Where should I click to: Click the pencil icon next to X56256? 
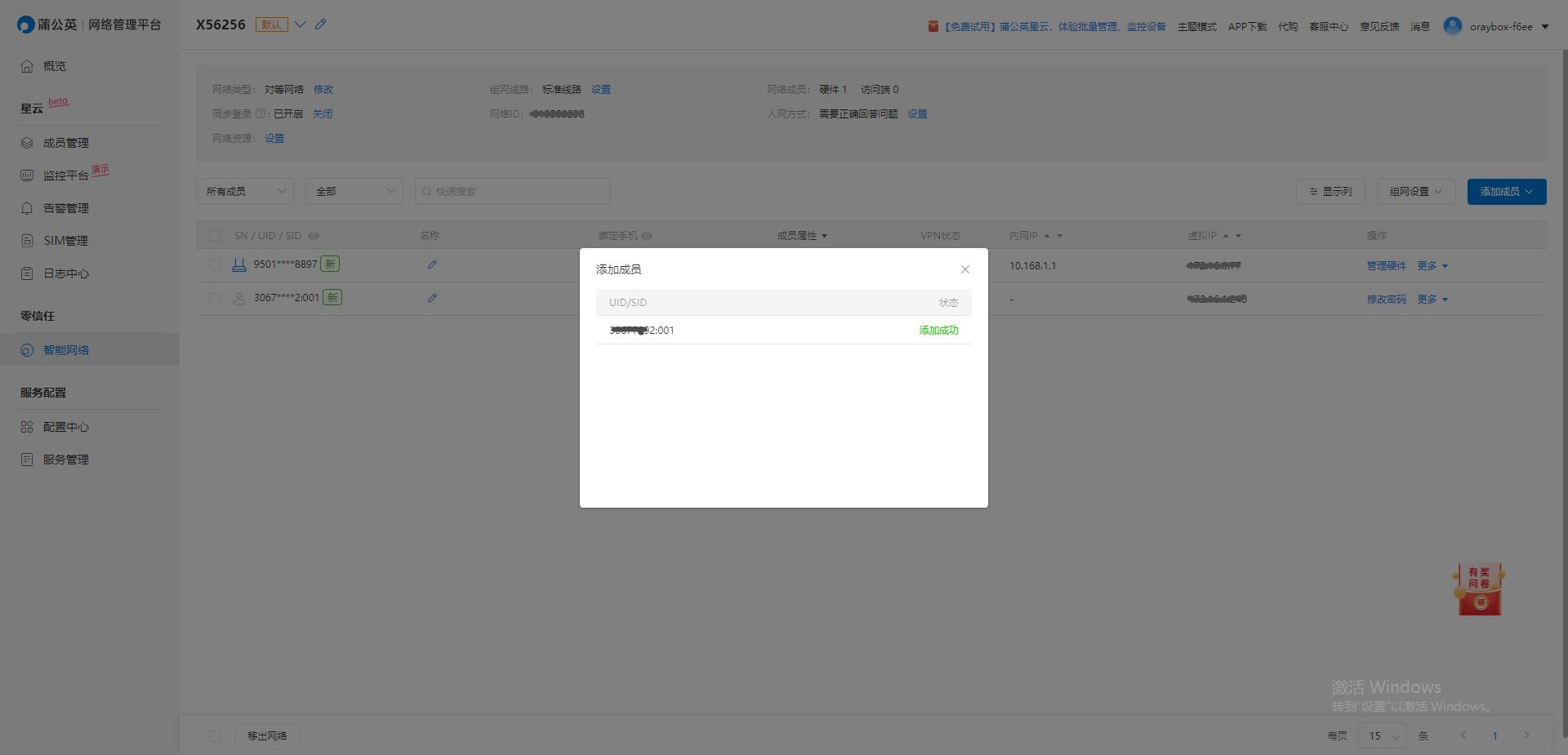click(321, 24)
